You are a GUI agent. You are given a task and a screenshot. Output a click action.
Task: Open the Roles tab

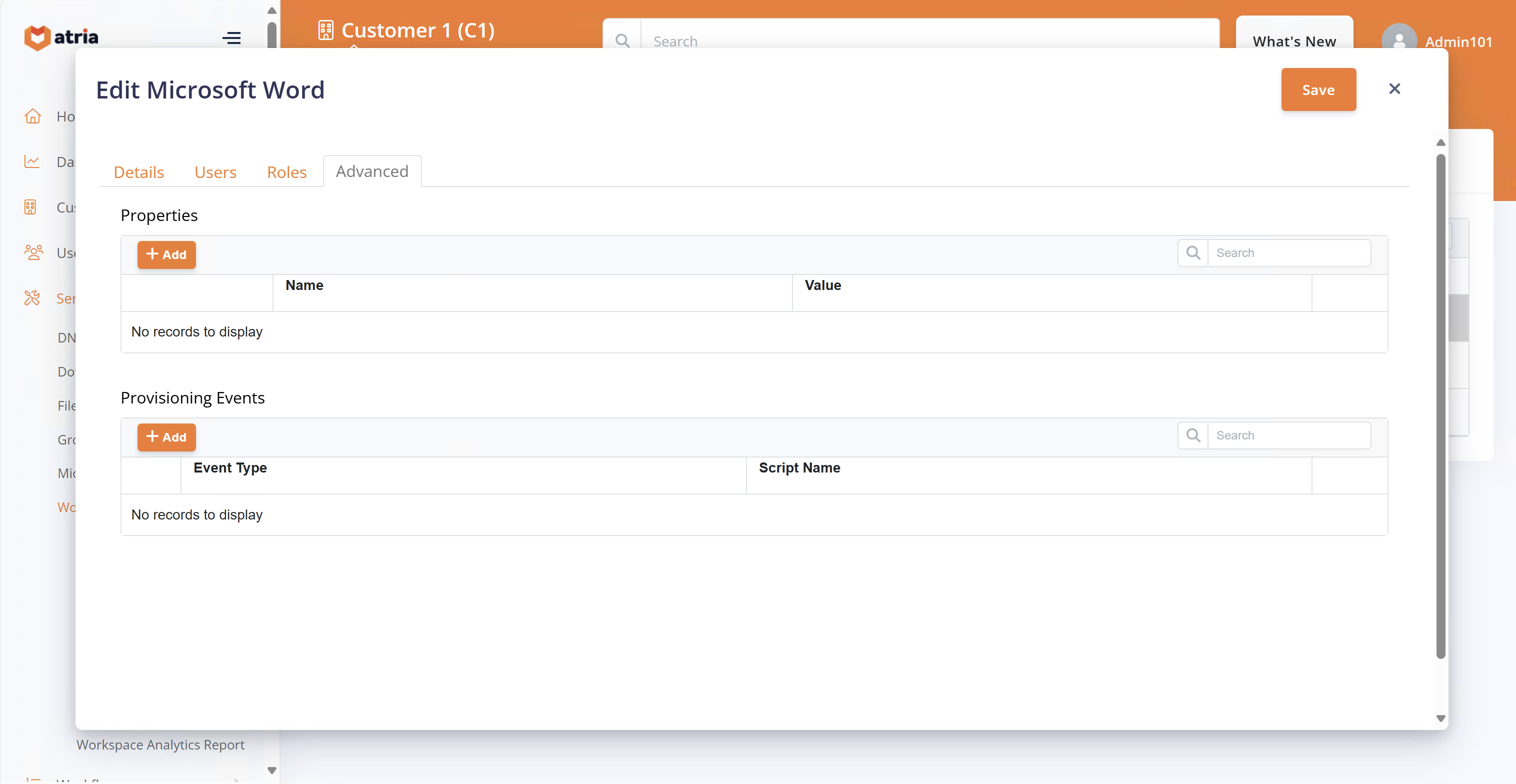[286, 172]
